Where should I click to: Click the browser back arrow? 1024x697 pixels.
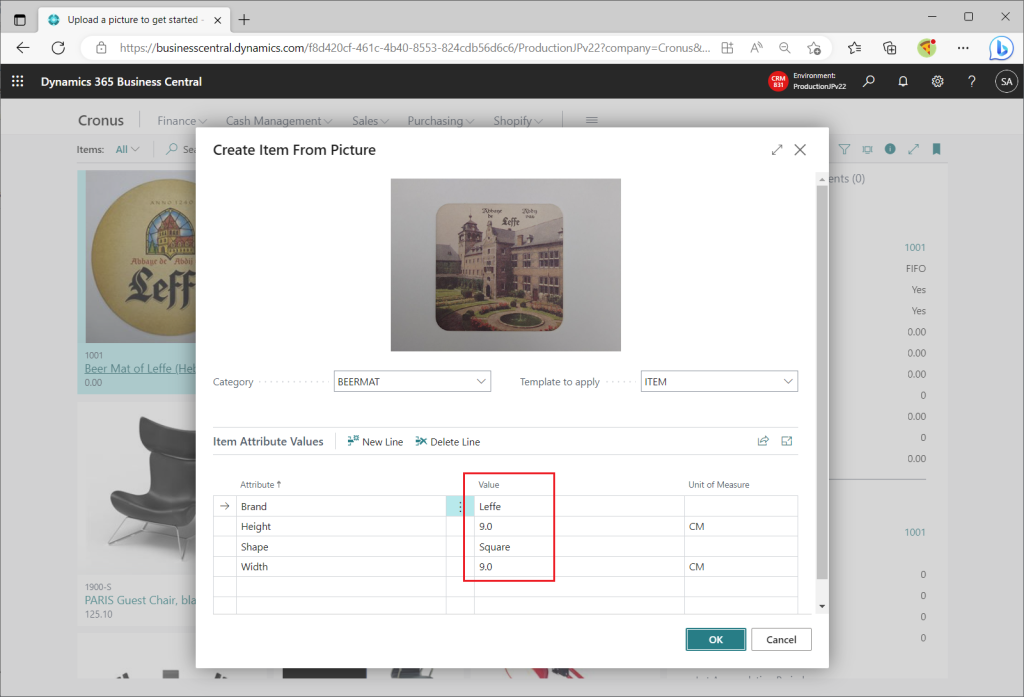23,48
